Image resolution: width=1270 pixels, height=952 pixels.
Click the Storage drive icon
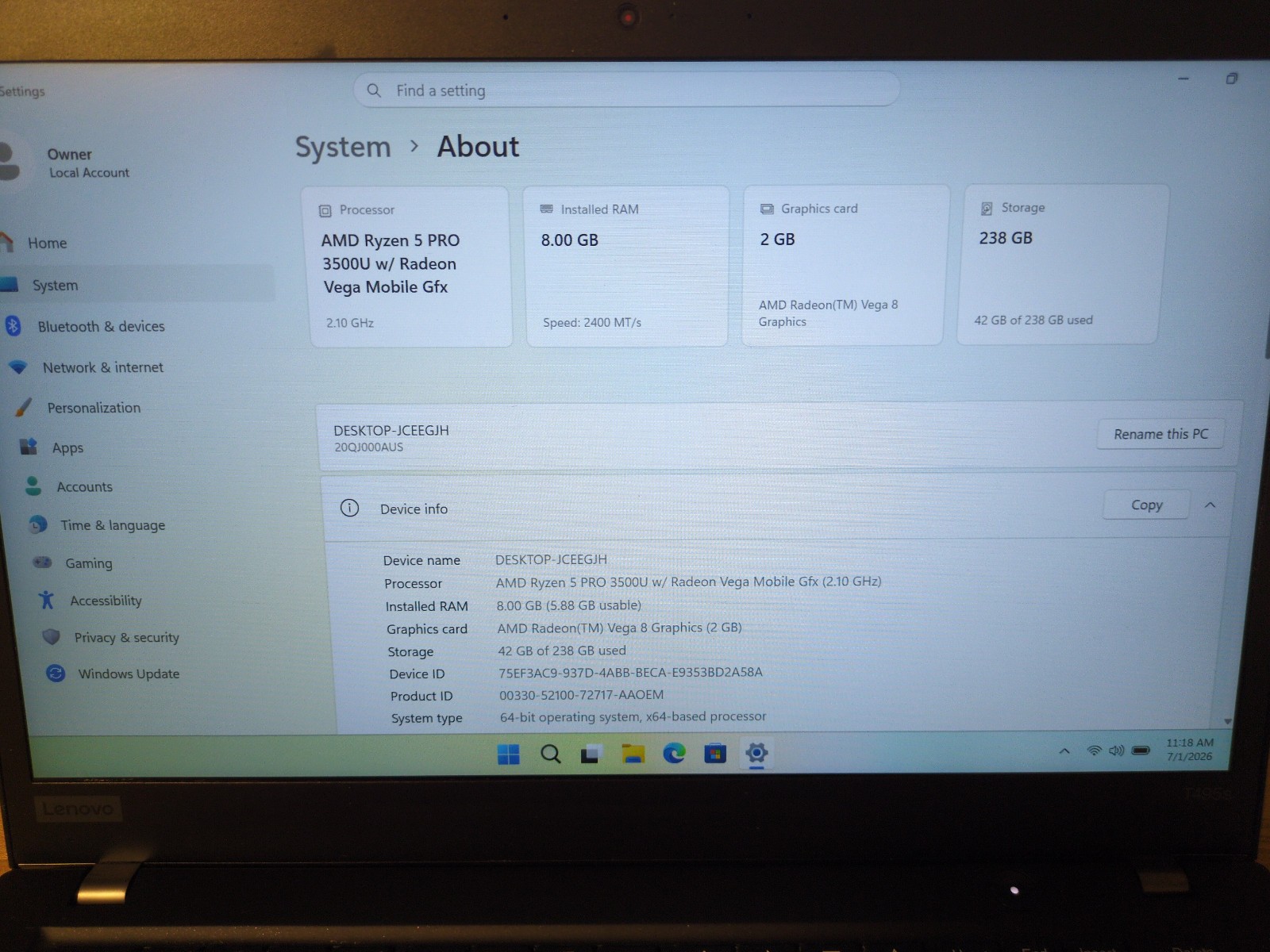pyautogui.click(x=987, y=208)
